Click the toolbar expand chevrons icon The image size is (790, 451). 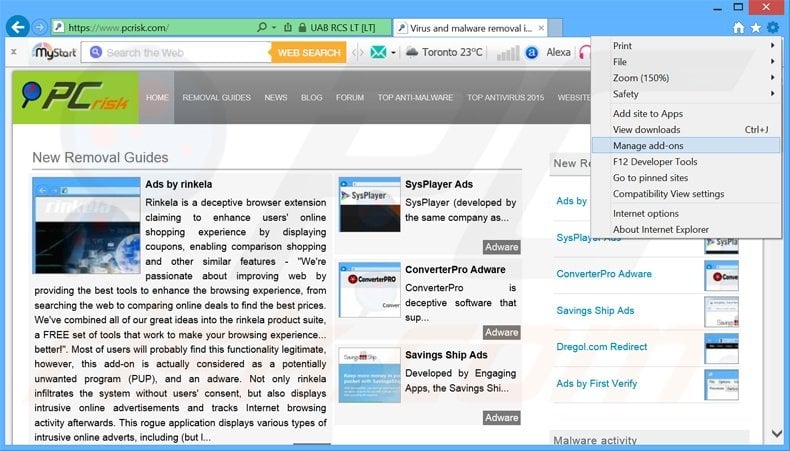point(357,52)
